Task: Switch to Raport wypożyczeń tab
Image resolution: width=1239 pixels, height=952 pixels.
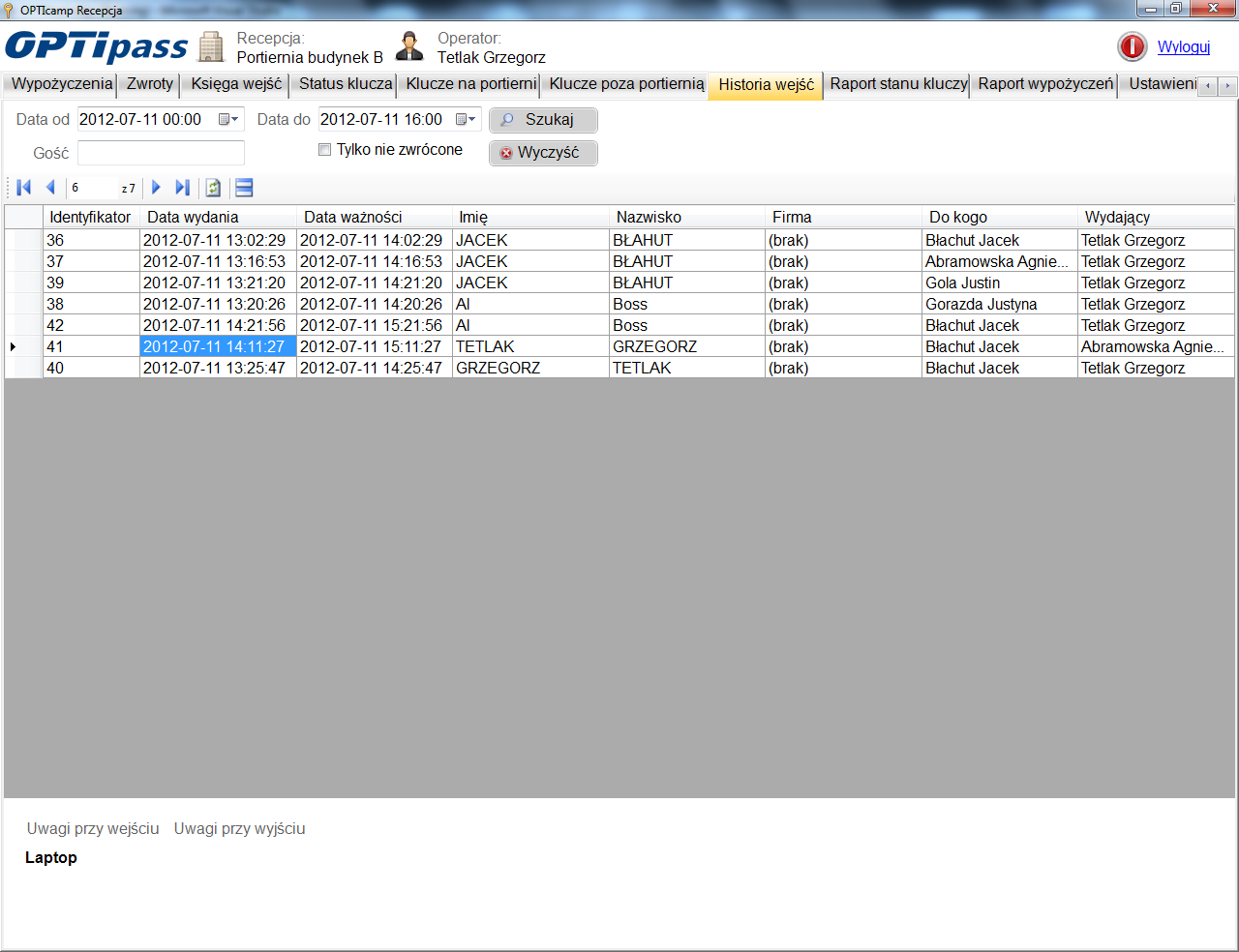Action: coord(1045,84)
